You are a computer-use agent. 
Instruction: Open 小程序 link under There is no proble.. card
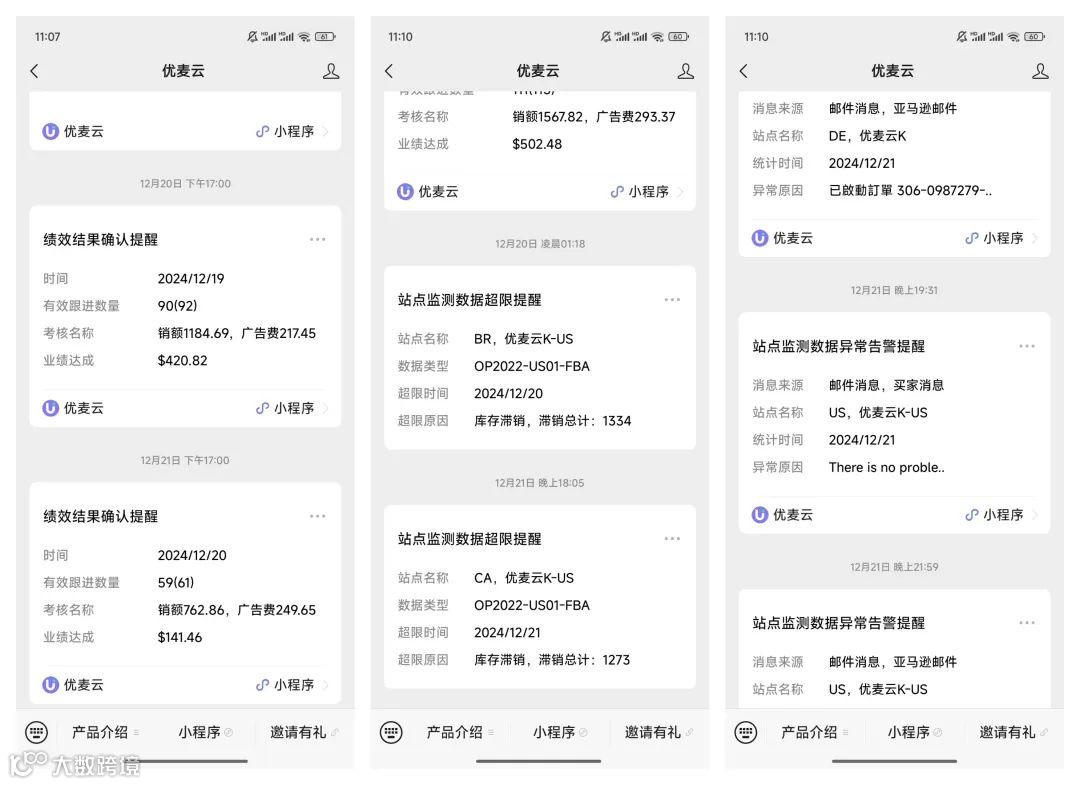pyautogui.click(x=1001, y=515)
